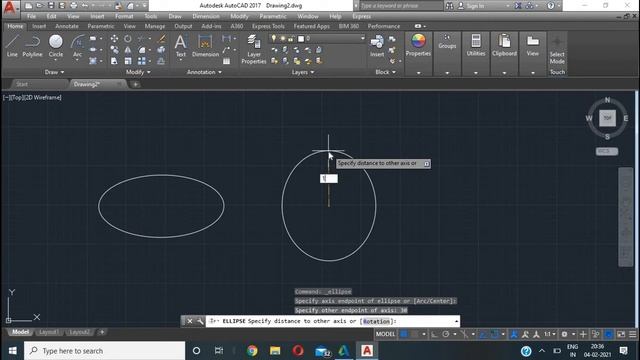Expand the Modify panel

click(x=138, y=72)
